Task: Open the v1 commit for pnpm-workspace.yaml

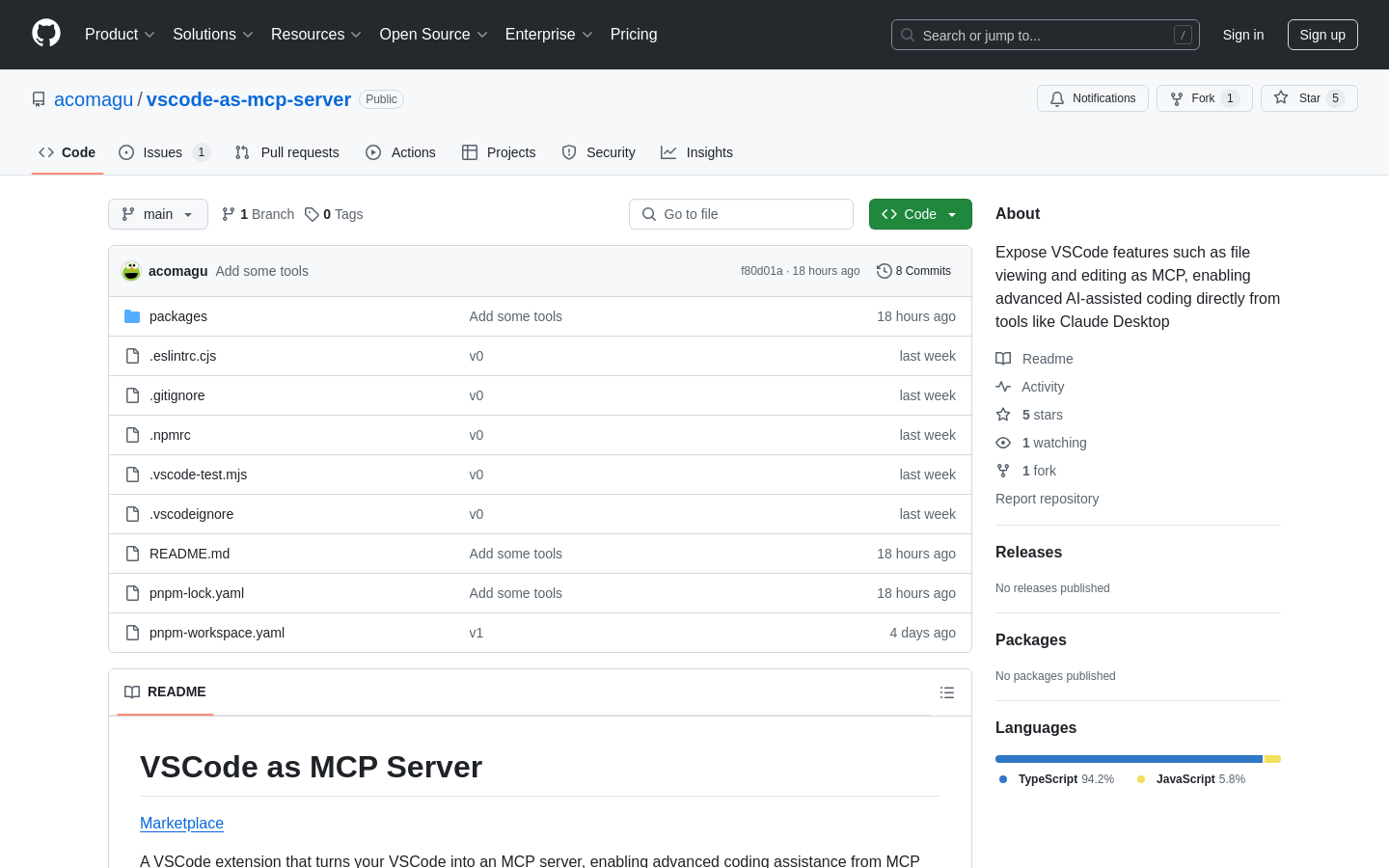Action: [477, 633]
